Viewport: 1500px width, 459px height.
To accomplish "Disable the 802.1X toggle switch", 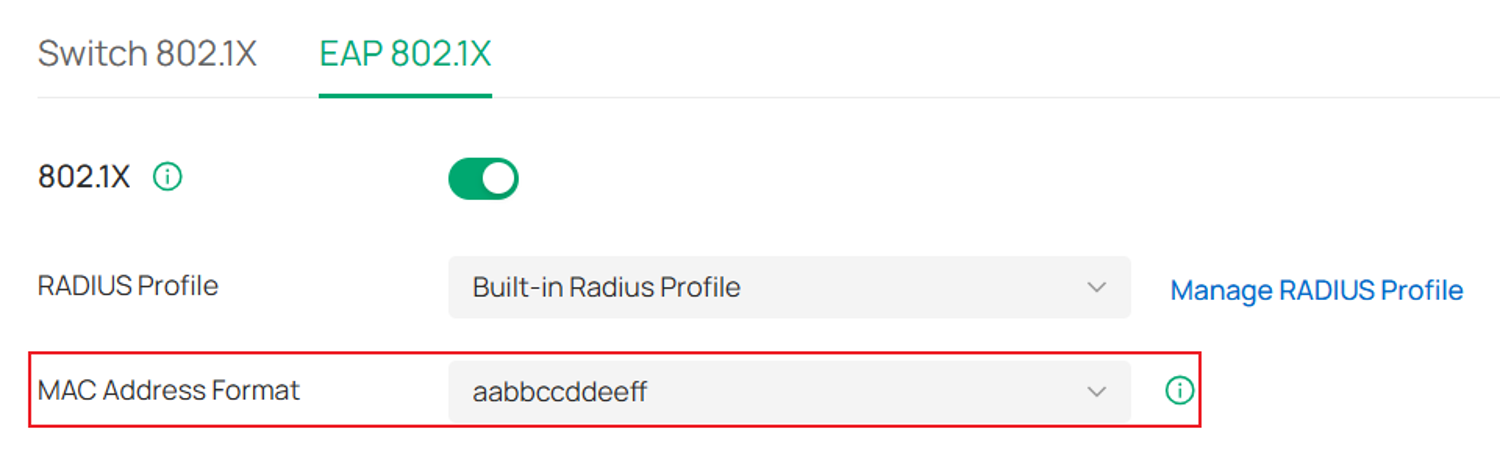I will point(483,178).
